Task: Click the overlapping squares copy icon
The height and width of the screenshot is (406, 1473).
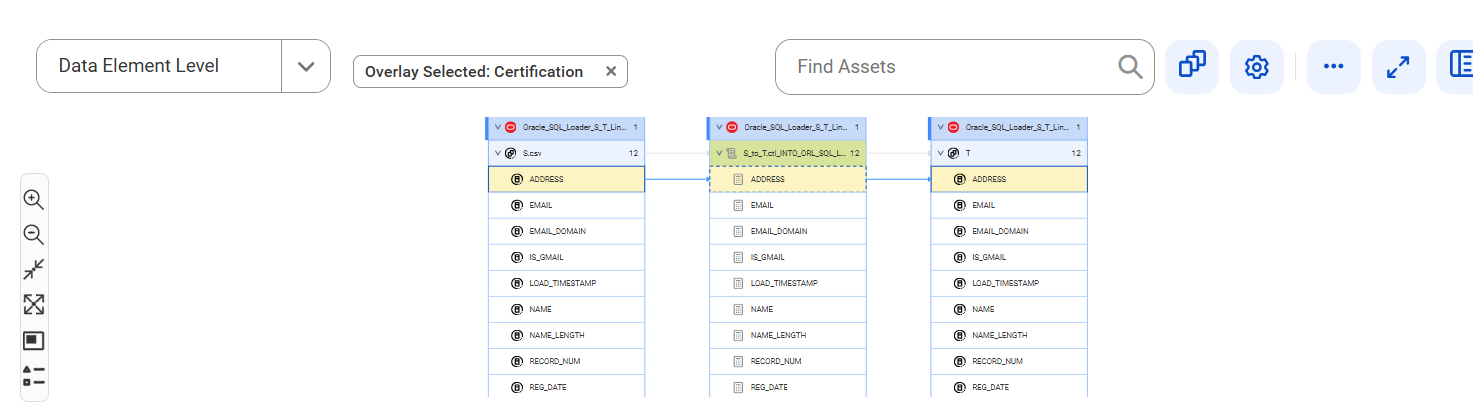Action: pos(1192,67)
